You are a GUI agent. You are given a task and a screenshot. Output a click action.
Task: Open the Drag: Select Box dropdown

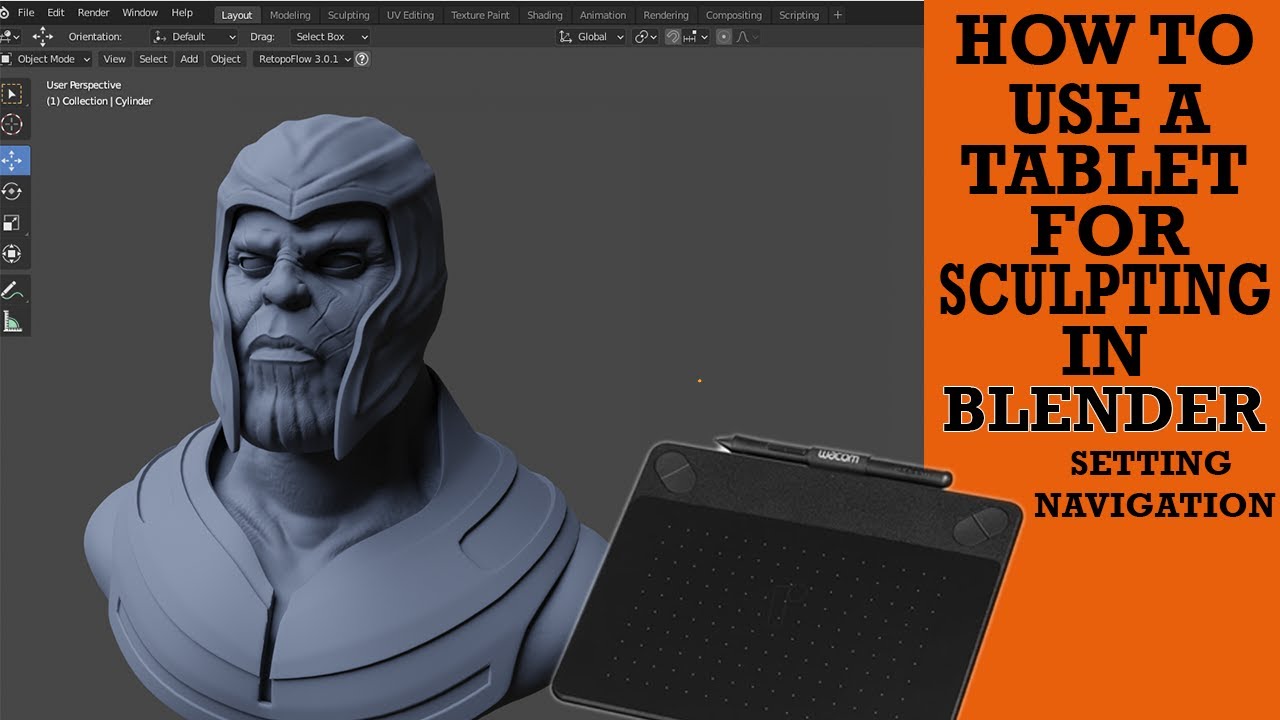pos(328,36)
